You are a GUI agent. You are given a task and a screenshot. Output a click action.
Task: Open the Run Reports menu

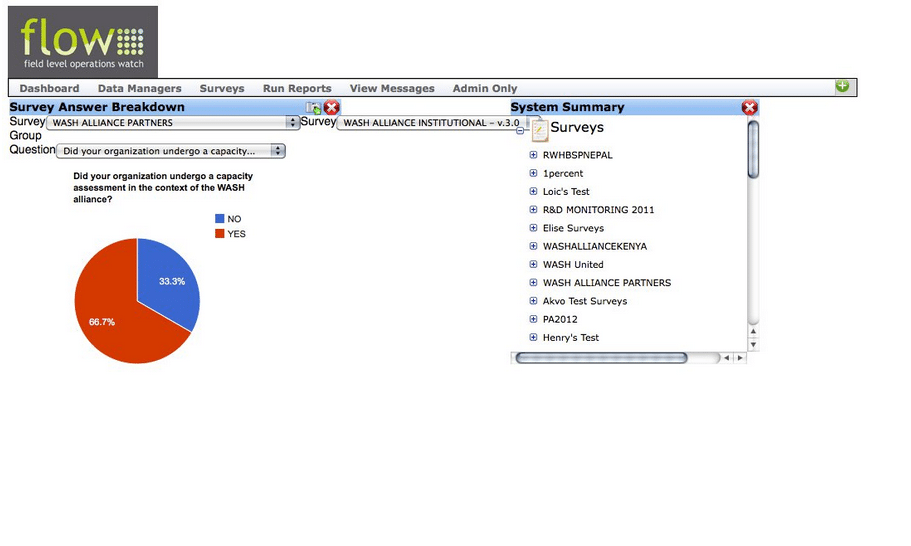tap(297, 88)
